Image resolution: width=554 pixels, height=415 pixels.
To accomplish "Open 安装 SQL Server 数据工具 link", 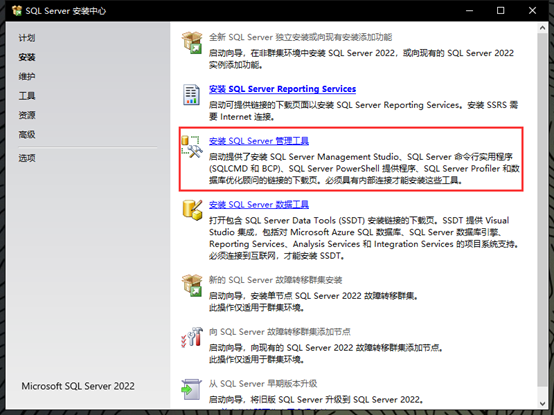I will click(x=259, y=204).
